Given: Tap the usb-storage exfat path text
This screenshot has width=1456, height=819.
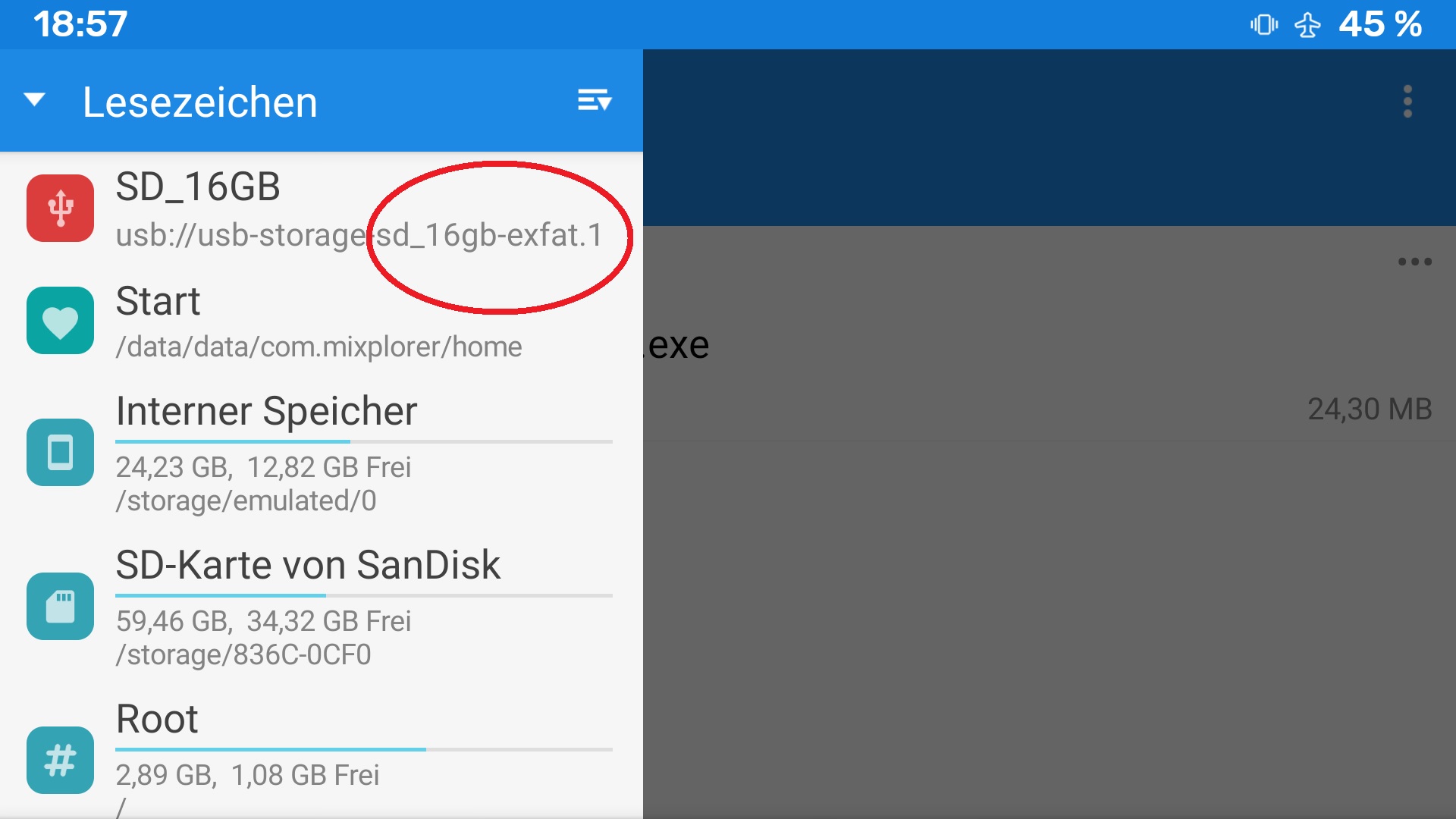Looking at the screenshot, I should pos(359,235).
